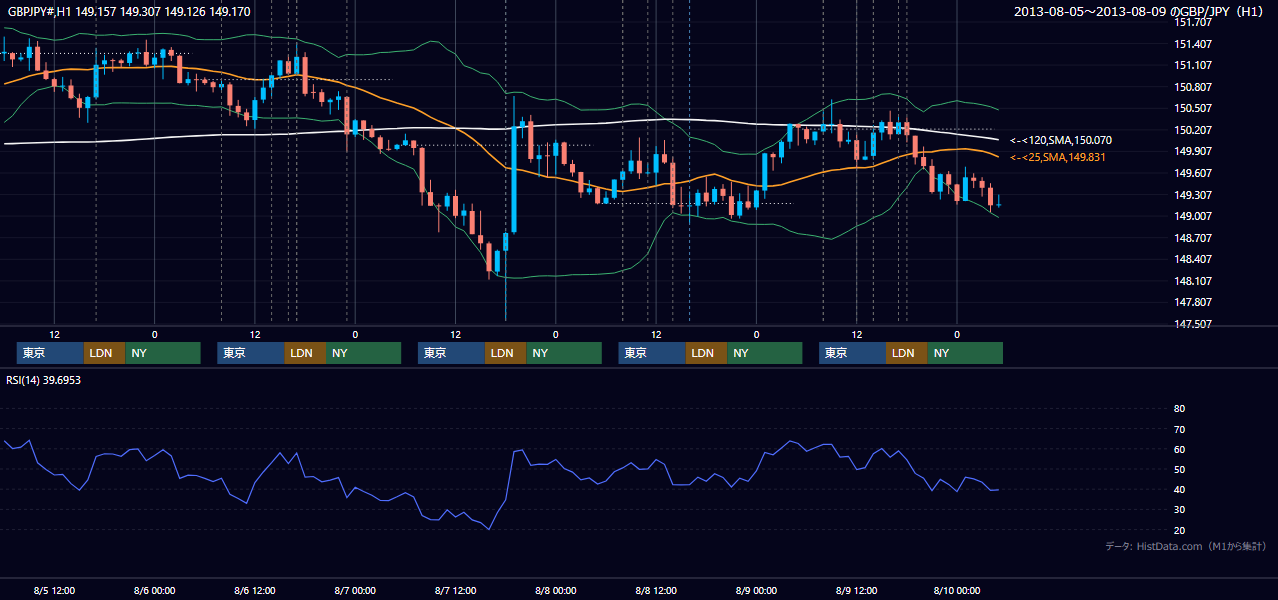This screenshot has height=600, width=1278.
Task: Click the 8/7 00:00 time axis label
Action: click(354, 590)
